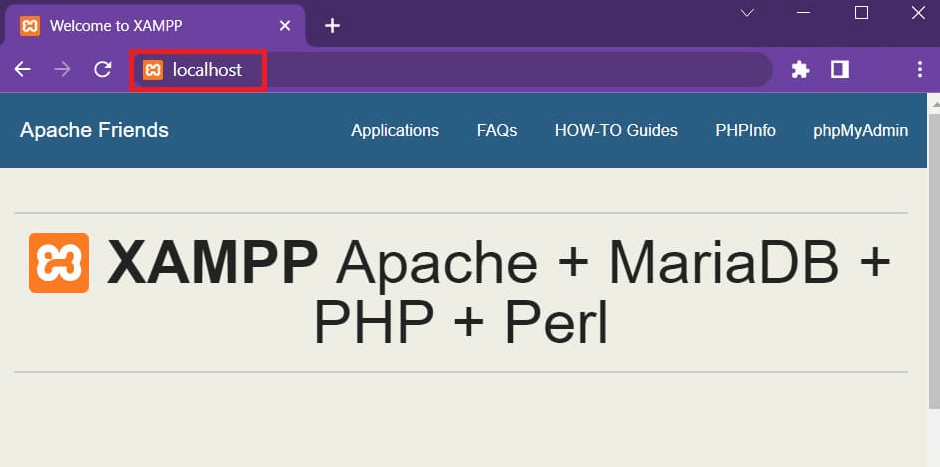Viewport: 940px width, 467px height.
Task: Expand the tab search chevron
Action: [x=747, y=13]
